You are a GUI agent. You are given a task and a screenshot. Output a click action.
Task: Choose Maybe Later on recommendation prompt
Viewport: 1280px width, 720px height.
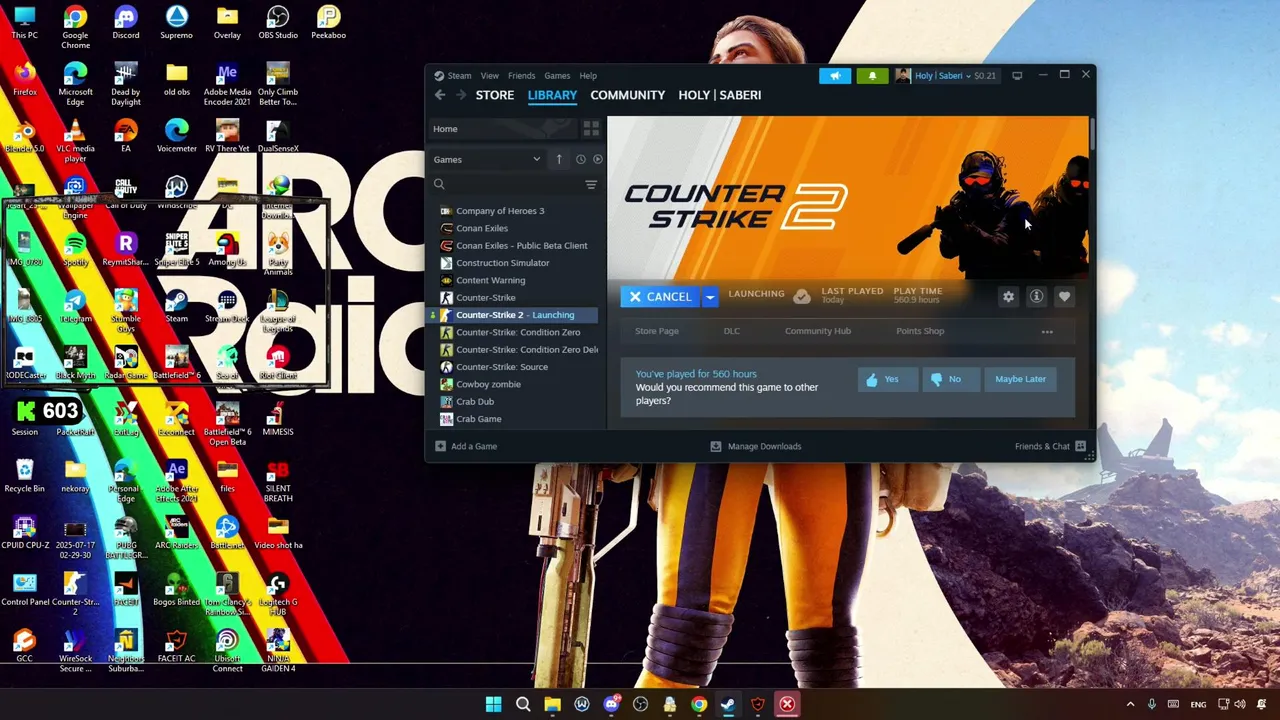[x=1020, y=379]
